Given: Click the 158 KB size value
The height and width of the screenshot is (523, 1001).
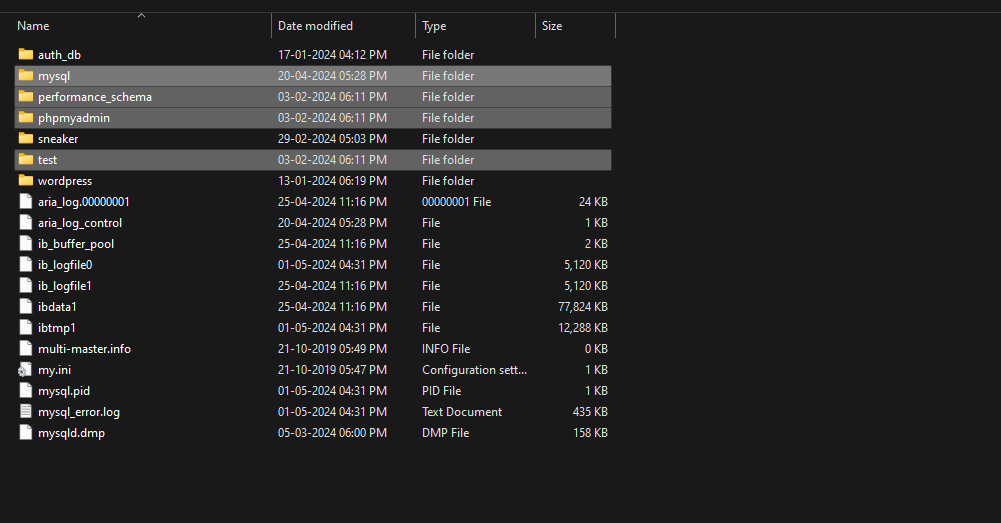Looking at the screenshot, I should (x=590, y=433).
